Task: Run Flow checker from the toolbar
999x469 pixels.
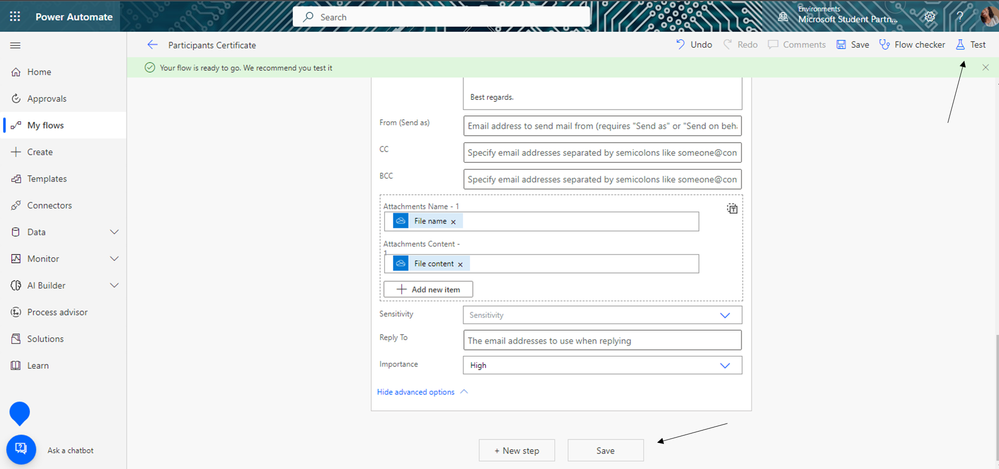Action: pyautogui.click(x=911, y=45)
